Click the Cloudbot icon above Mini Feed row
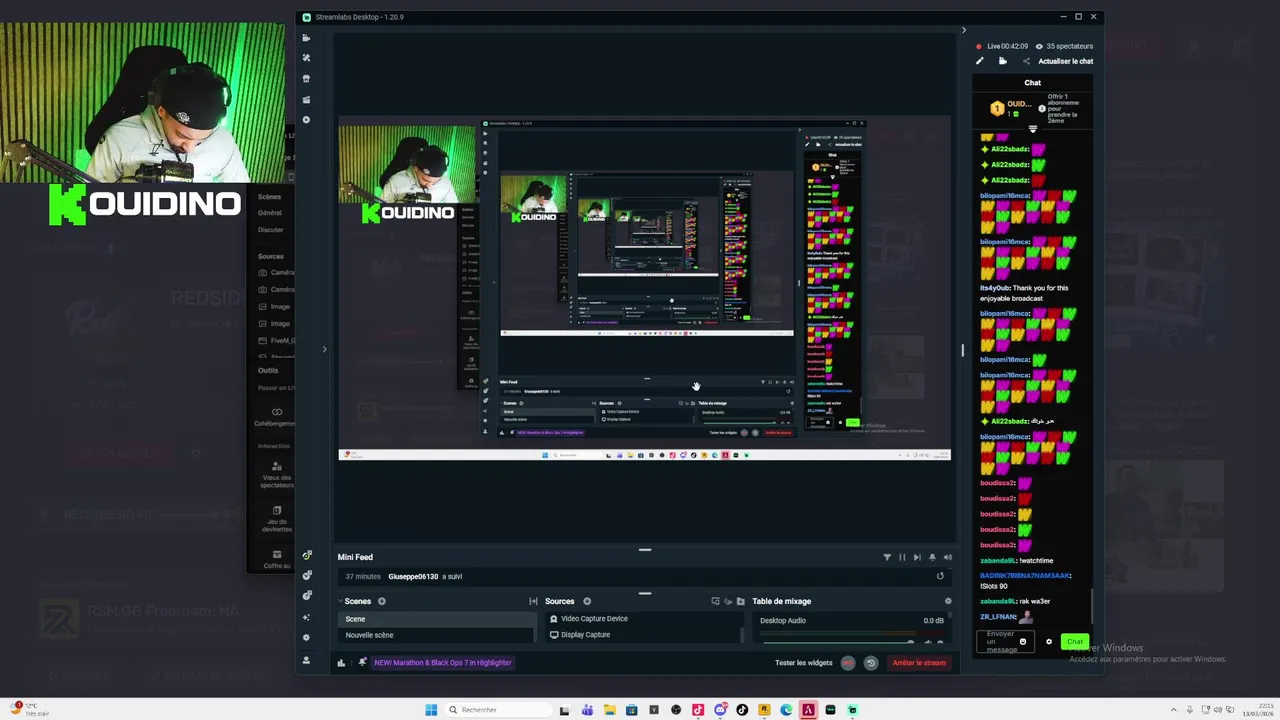Image resolution: width=1280 pixels, height=720 pixels. (306, 555)
